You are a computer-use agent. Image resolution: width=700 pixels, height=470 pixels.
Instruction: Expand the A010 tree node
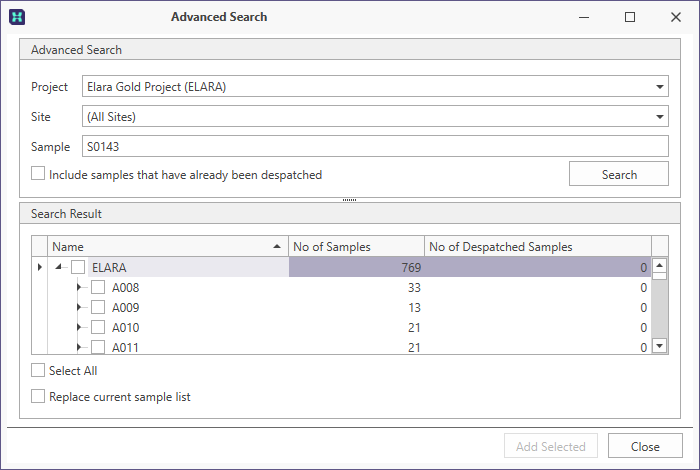pos(79,328)
